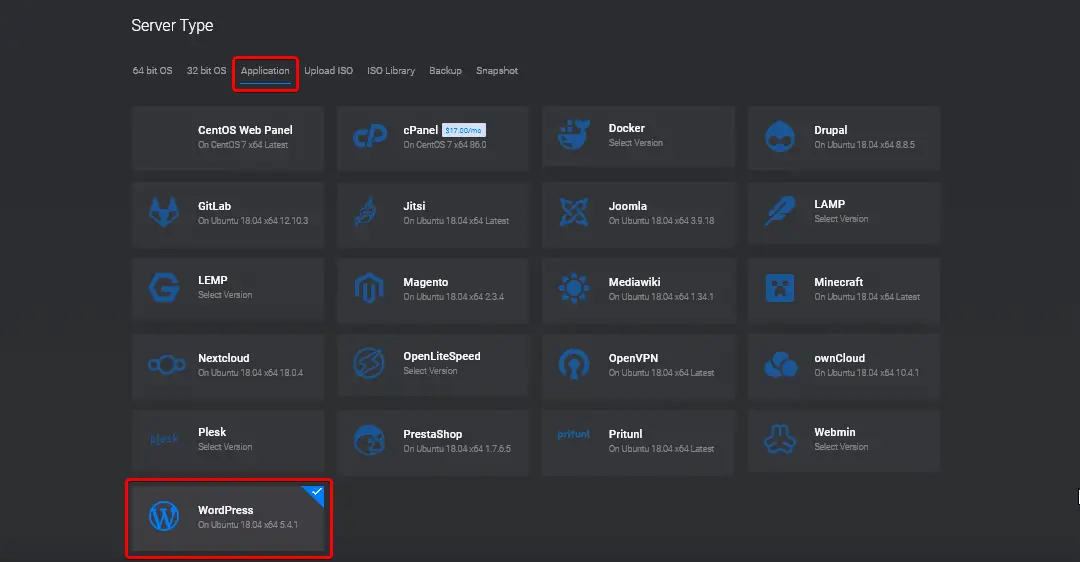Image resolution: width=1080 pixels, height=562 pixels.
Task: Click the Magento title text
Action: 426,282
